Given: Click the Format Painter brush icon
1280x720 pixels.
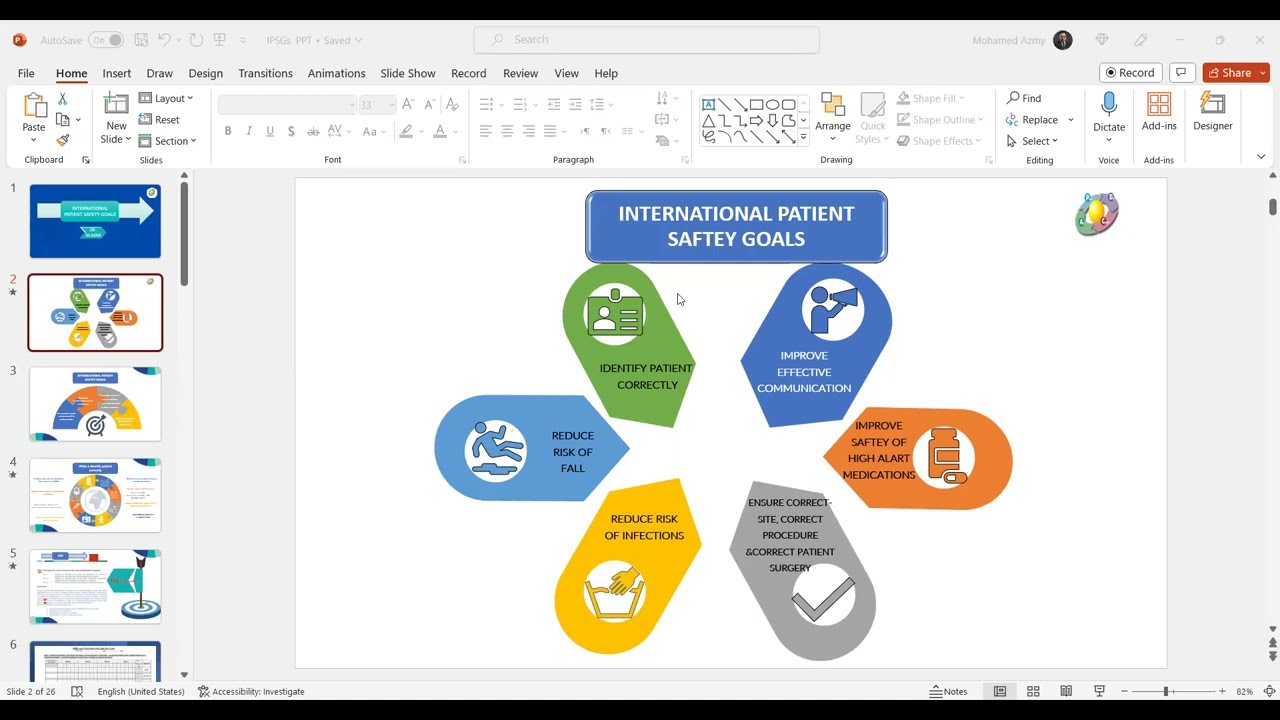Looking at the screenshot, I should pyautogui.click(x=62, y=140).
